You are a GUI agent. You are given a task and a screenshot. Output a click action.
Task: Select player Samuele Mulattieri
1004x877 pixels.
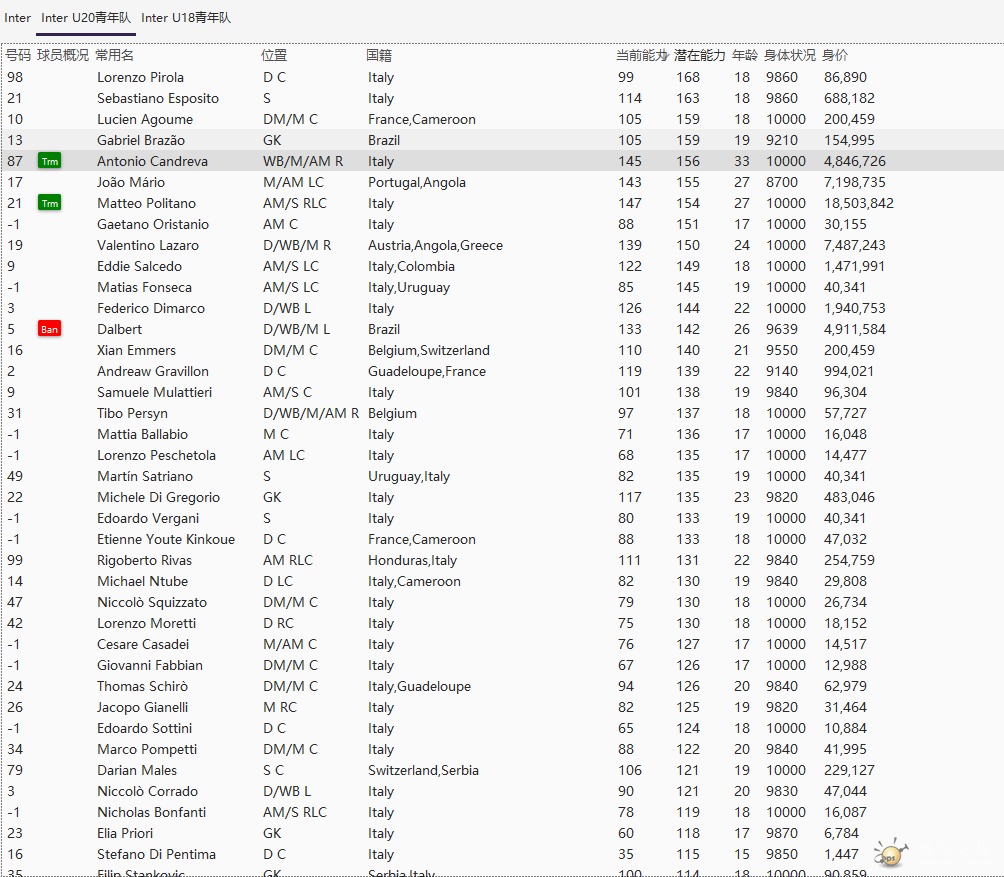click(154, 392)
